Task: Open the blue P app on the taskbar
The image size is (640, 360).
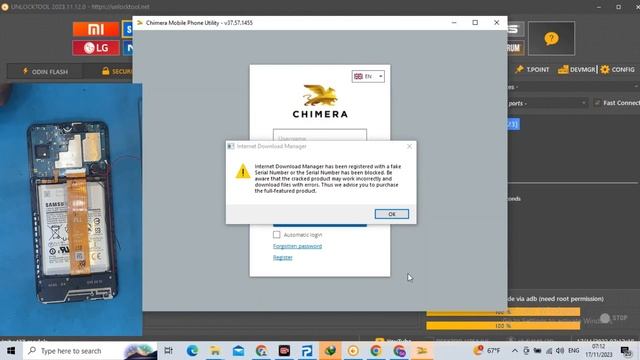Action: [x=307, y=351]
